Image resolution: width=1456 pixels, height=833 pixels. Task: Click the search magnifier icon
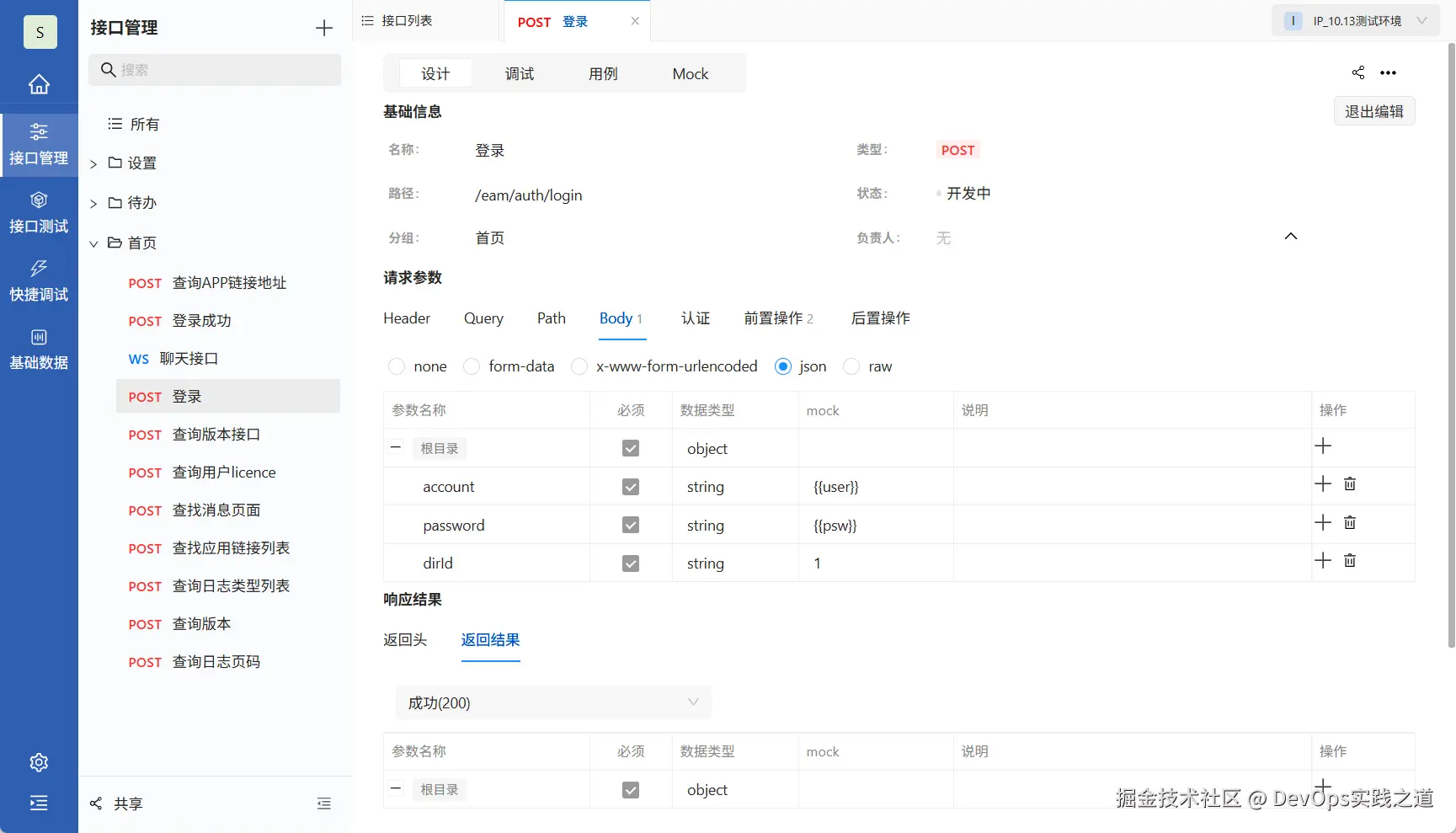(108, 70)
